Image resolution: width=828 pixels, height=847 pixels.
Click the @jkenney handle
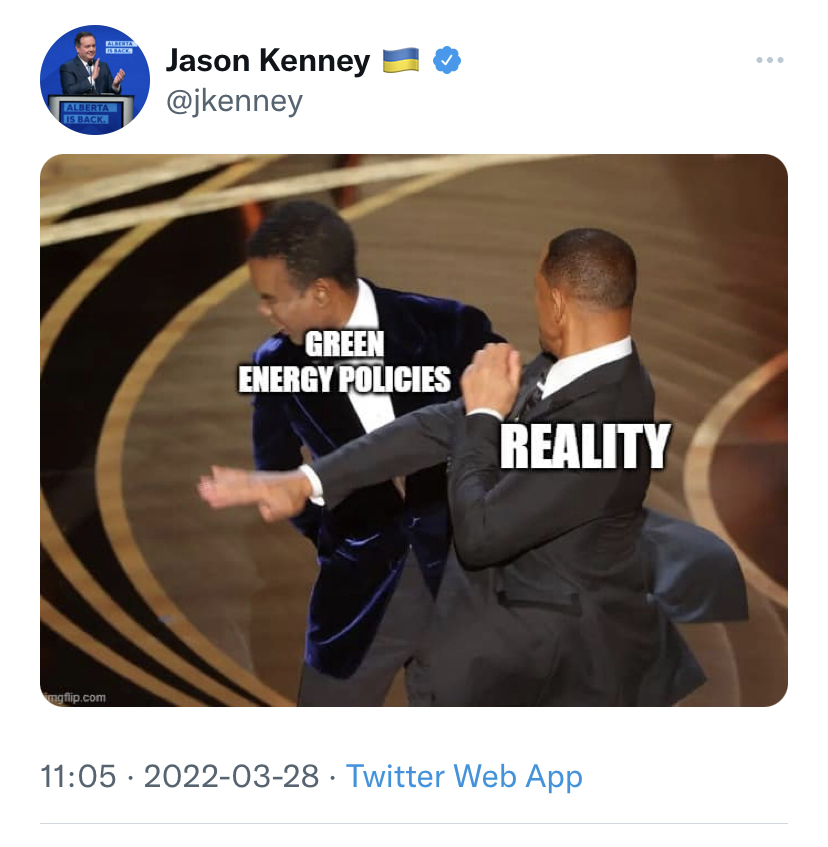click(x=233, y=101)
